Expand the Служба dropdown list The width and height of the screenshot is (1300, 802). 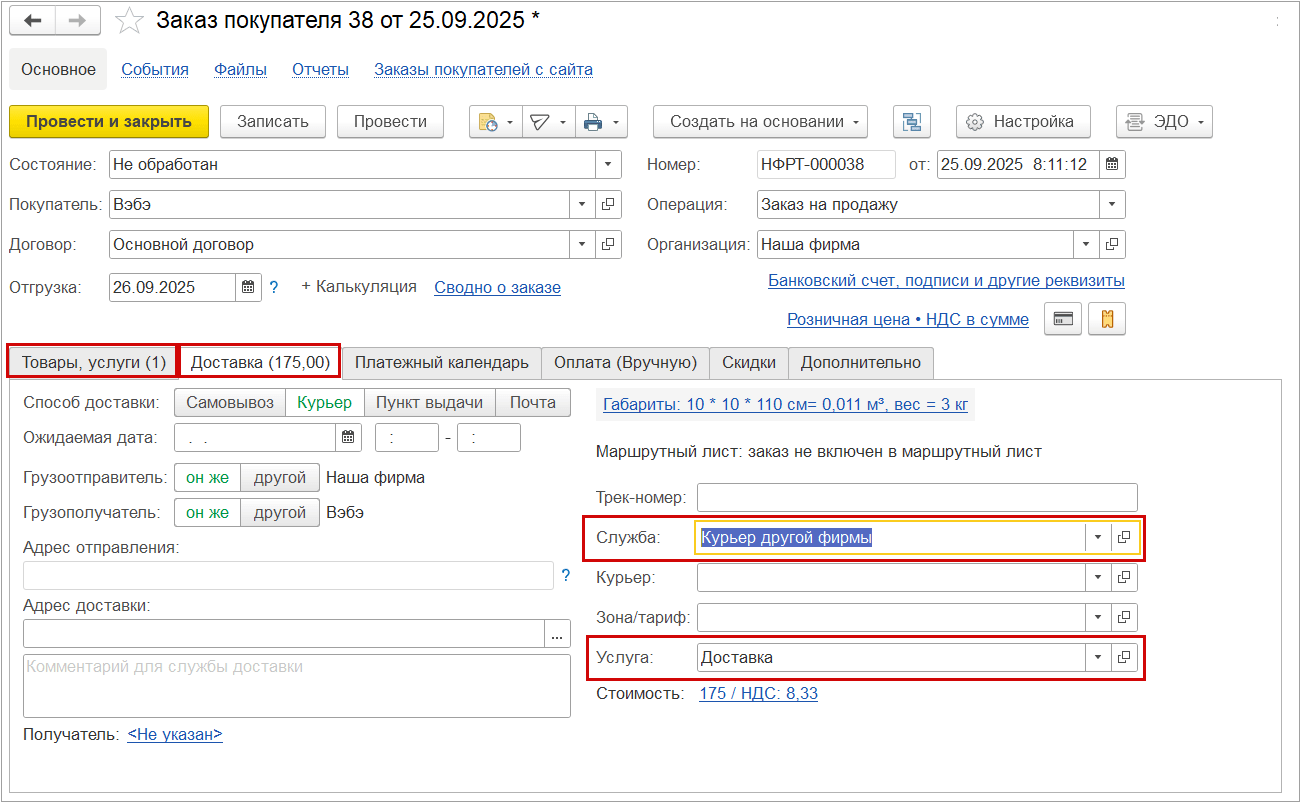pyautogui.click(x=1097, y=537)
